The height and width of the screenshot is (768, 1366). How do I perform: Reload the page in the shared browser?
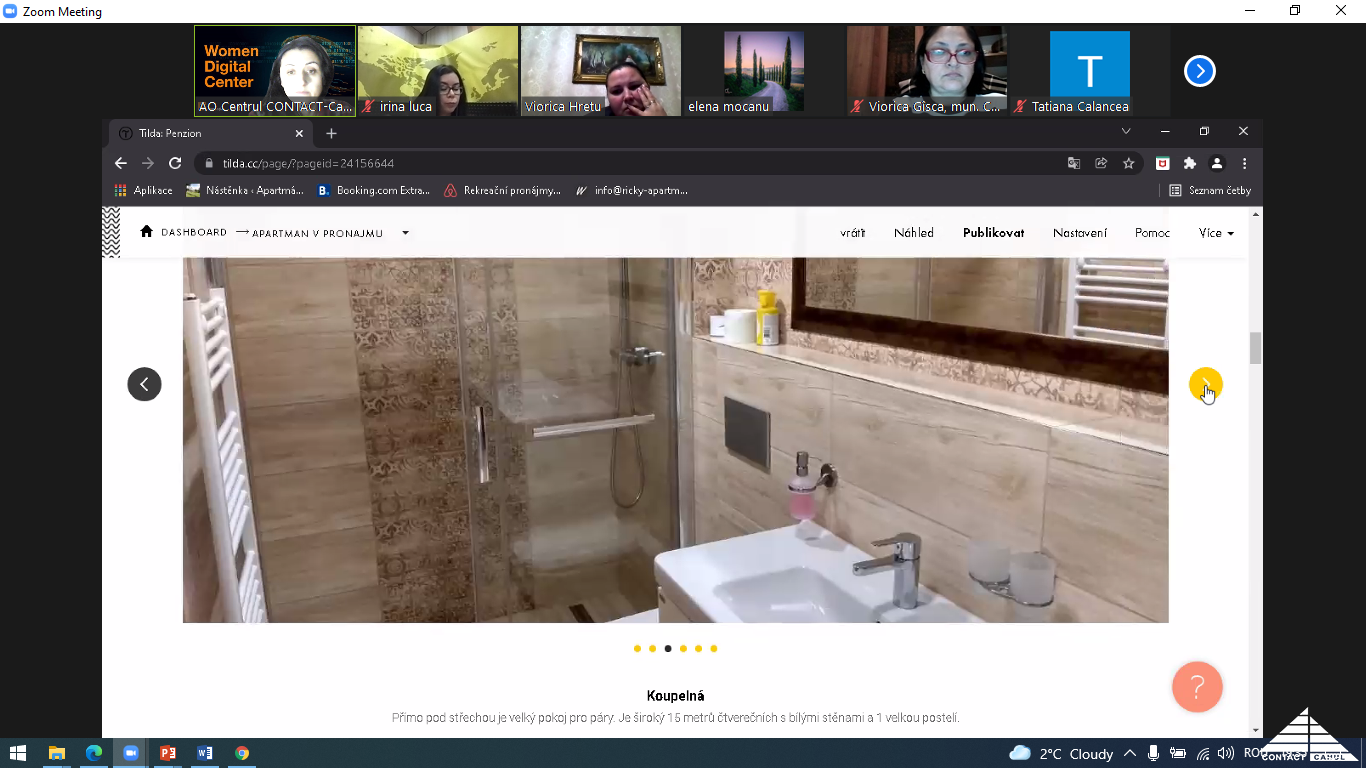(x=175, y=163)
